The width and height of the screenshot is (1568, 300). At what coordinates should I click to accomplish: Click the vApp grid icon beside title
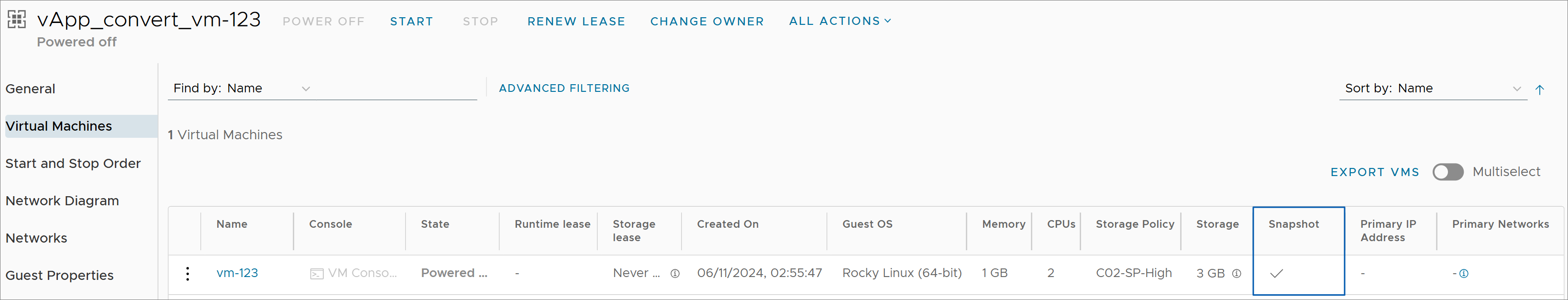coord(16,20)
